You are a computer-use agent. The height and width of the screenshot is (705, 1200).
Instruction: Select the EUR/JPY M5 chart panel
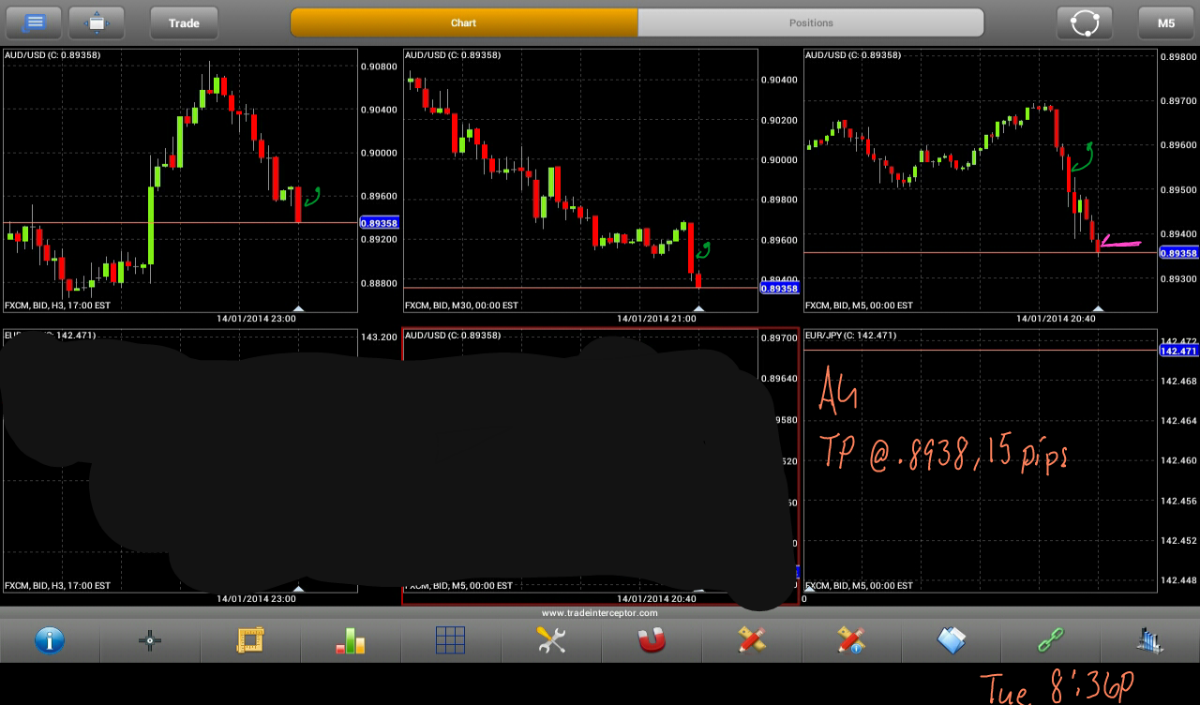click(980, 460)
